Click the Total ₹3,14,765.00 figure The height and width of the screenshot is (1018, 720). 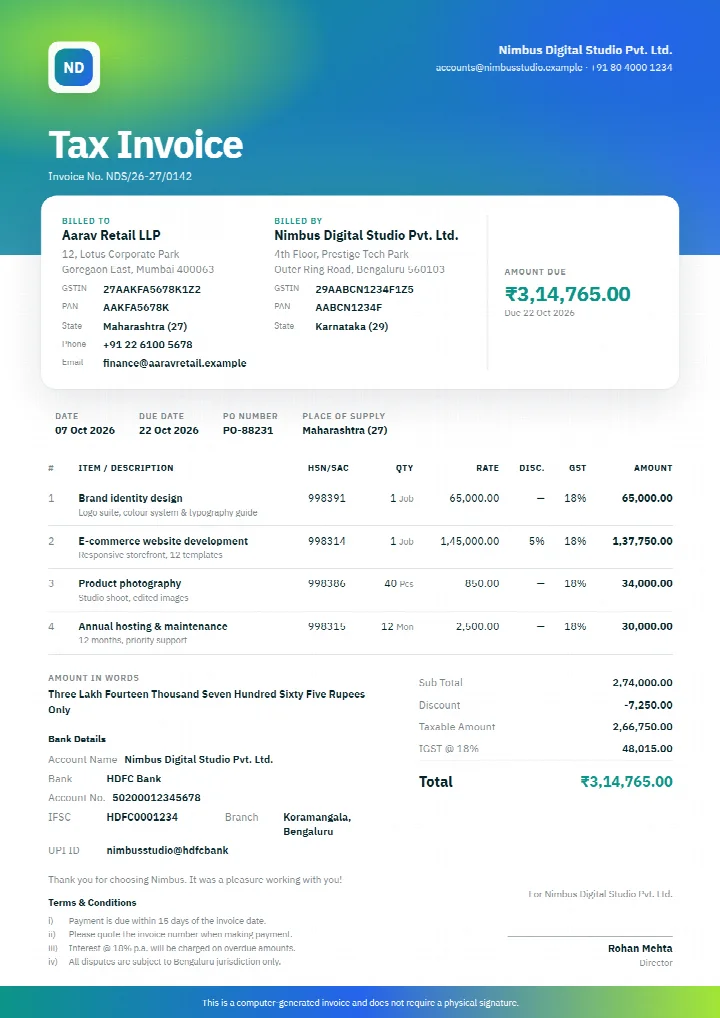(x=627, y=782)
